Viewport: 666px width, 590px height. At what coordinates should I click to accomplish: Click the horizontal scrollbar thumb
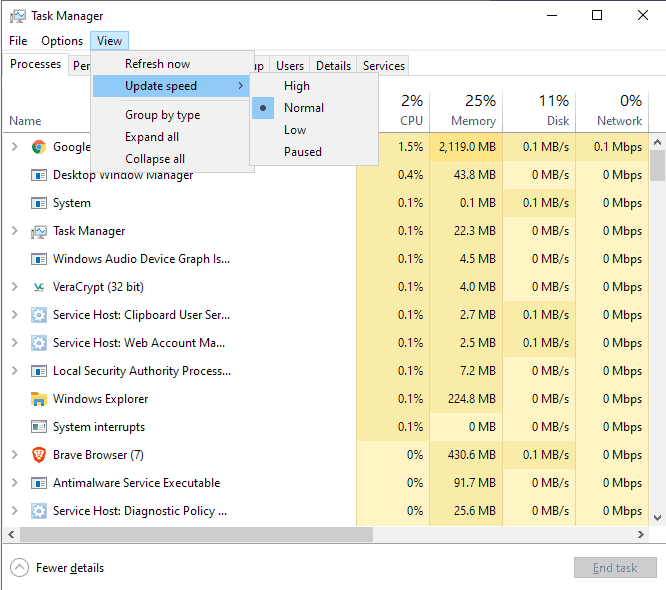point(196,534)
